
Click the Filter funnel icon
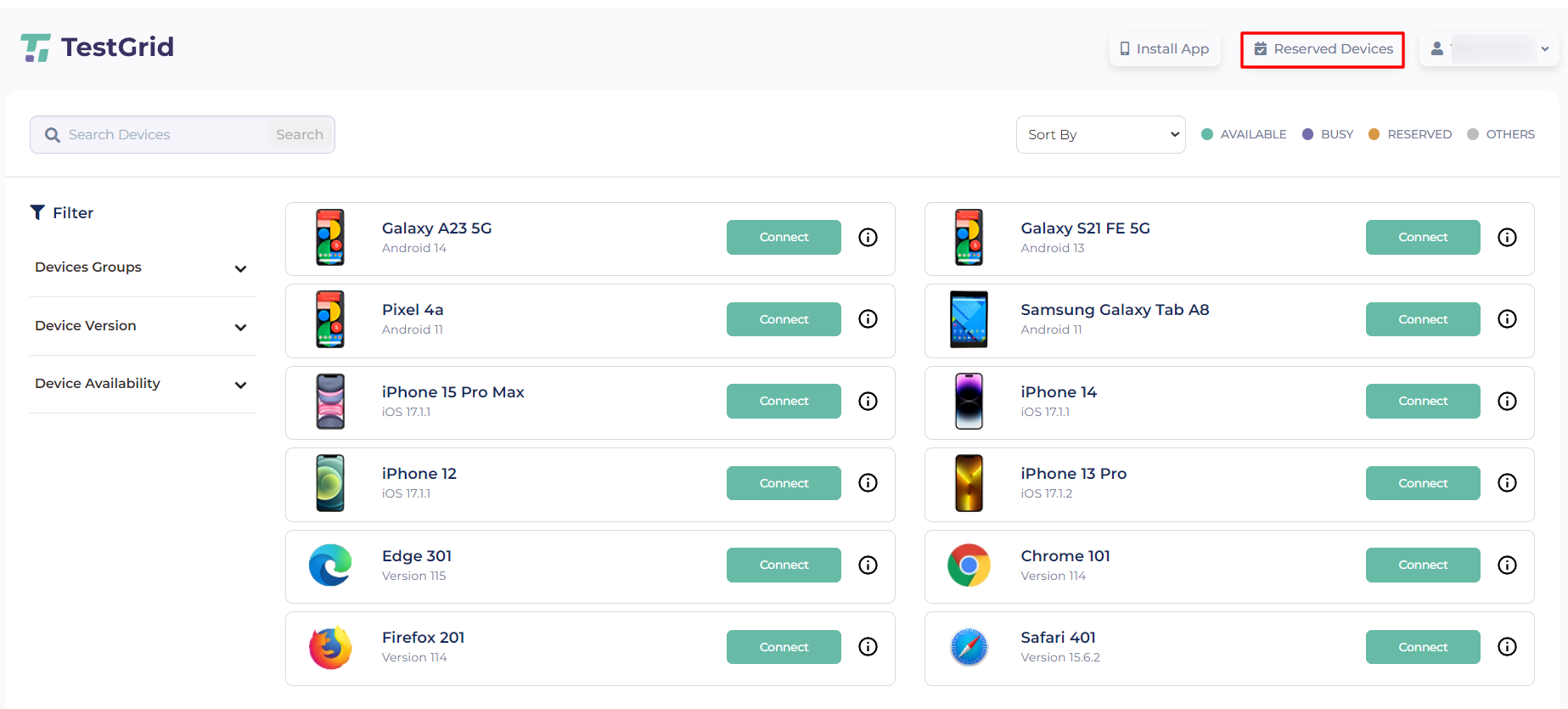pyautogui.click(x=37, y=212)
